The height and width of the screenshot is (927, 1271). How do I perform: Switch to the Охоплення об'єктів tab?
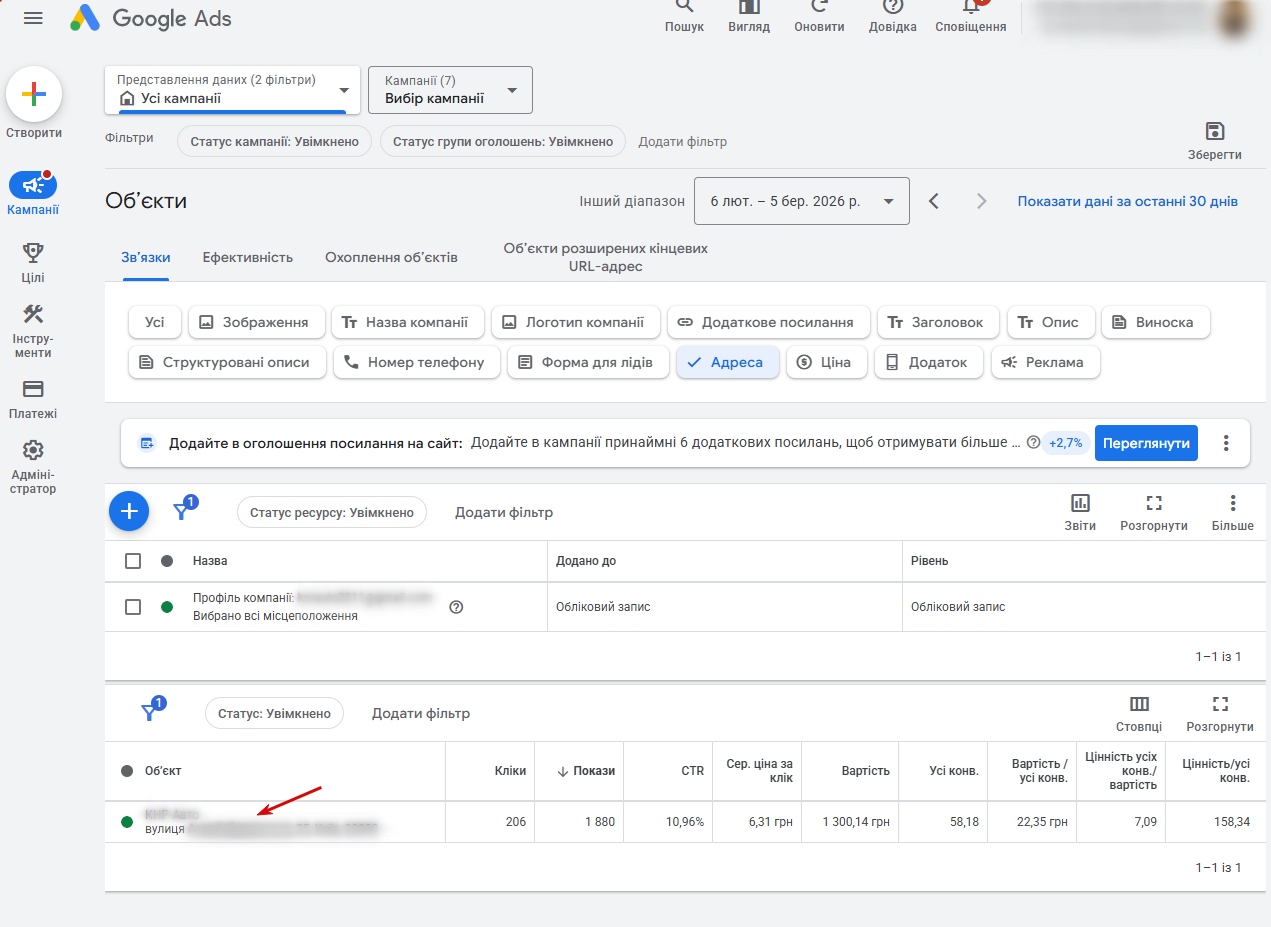coord(391,257)
